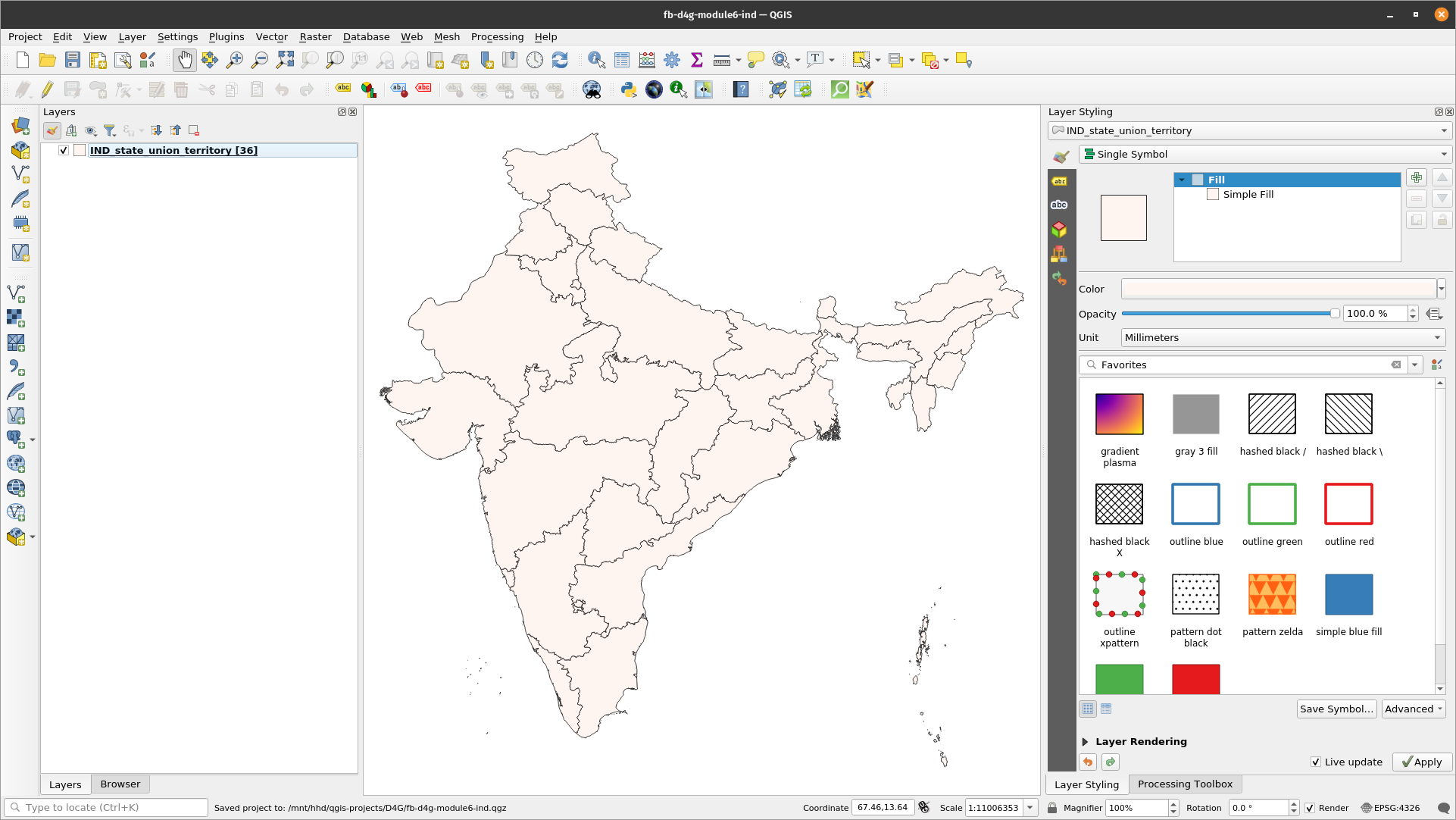This screenshot has width=1456, height=820.
Task: Open the Color dropdown arrow
Action: click(x=1441, y=289)
